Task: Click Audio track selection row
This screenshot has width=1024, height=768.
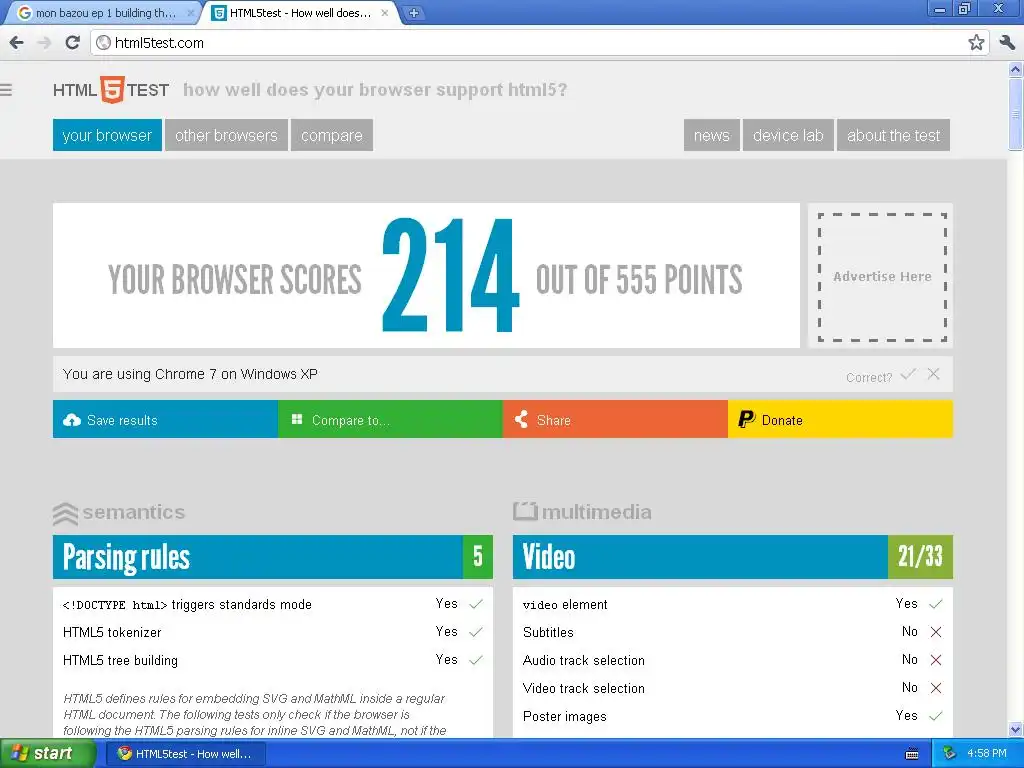Action: 733,660
